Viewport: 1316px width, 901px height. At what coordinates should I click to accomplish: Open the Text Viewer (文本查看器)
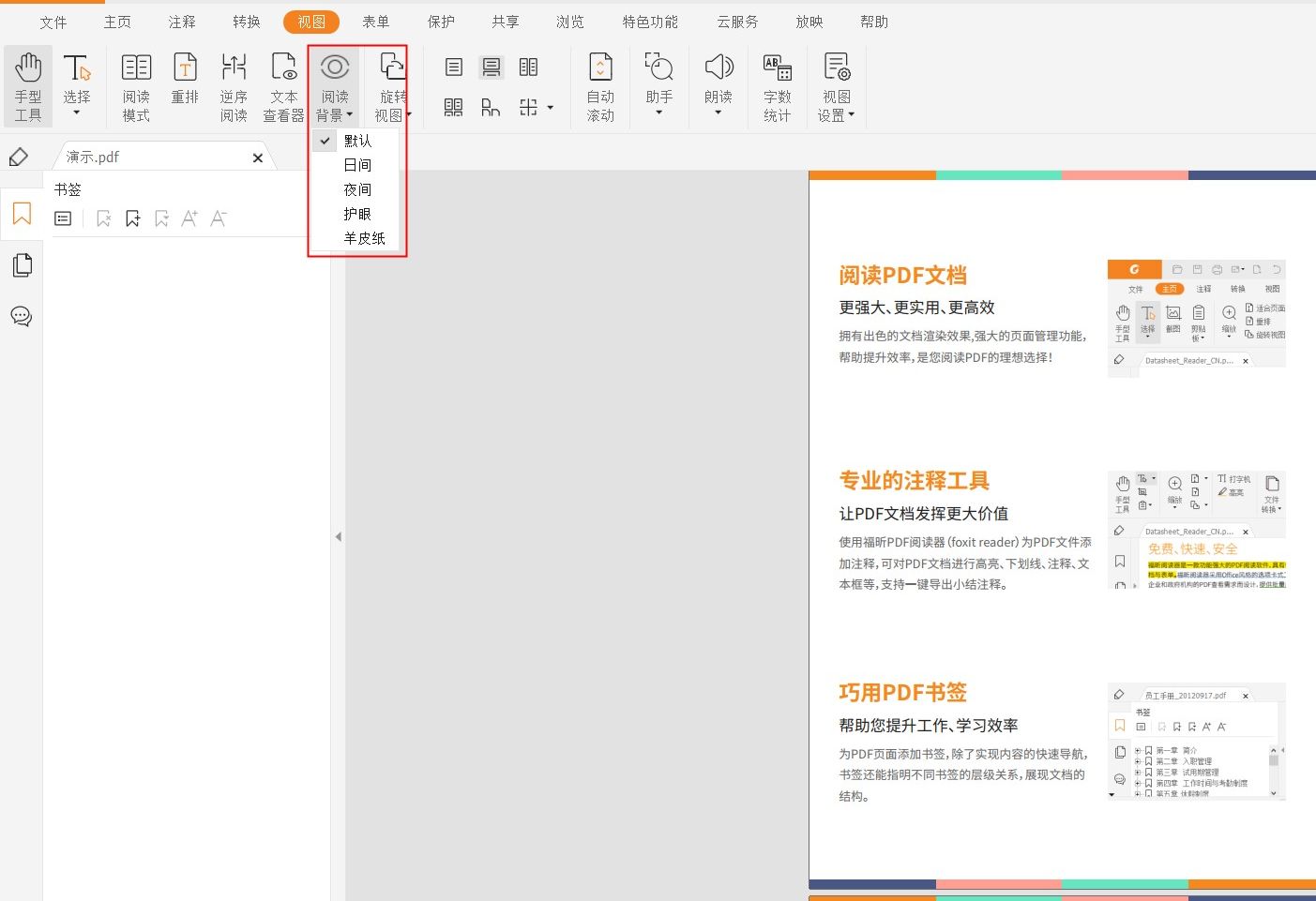(x=283, y=87)
